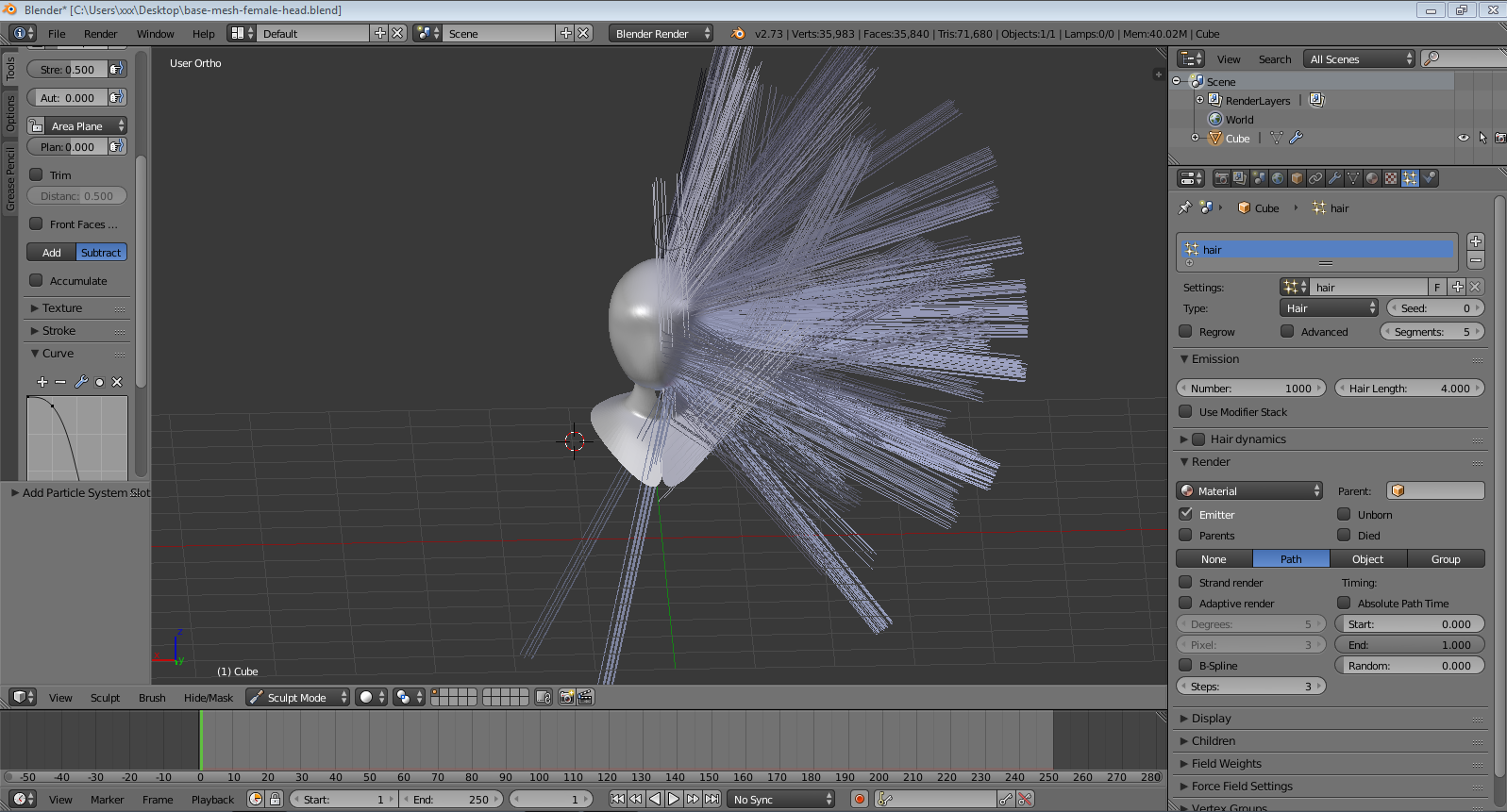Toggle Cube visibility eye in outliner
This screenshot has width=1507, height=812.
click(1464, 138)
